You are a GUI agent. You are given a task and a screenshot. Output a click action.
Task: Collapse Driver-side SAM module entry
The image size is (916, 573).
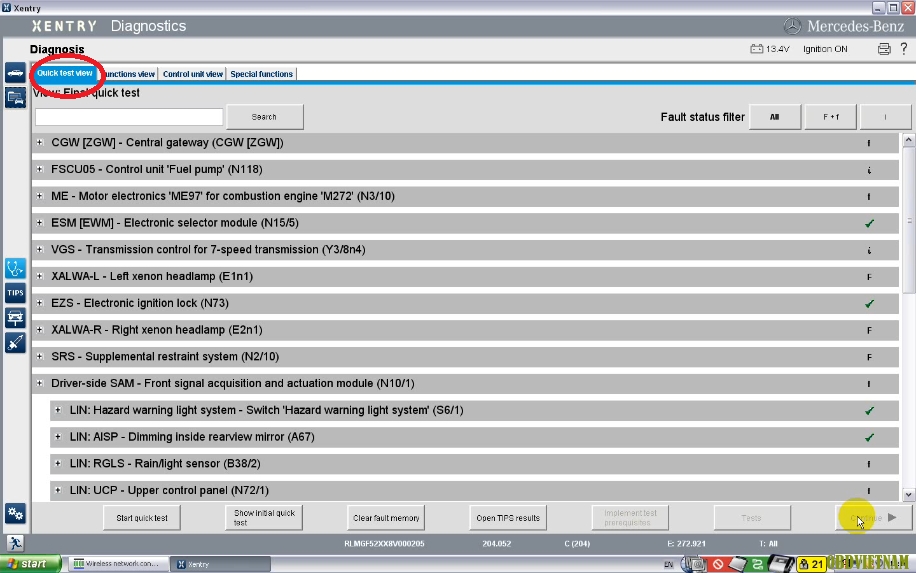(39, 383)
